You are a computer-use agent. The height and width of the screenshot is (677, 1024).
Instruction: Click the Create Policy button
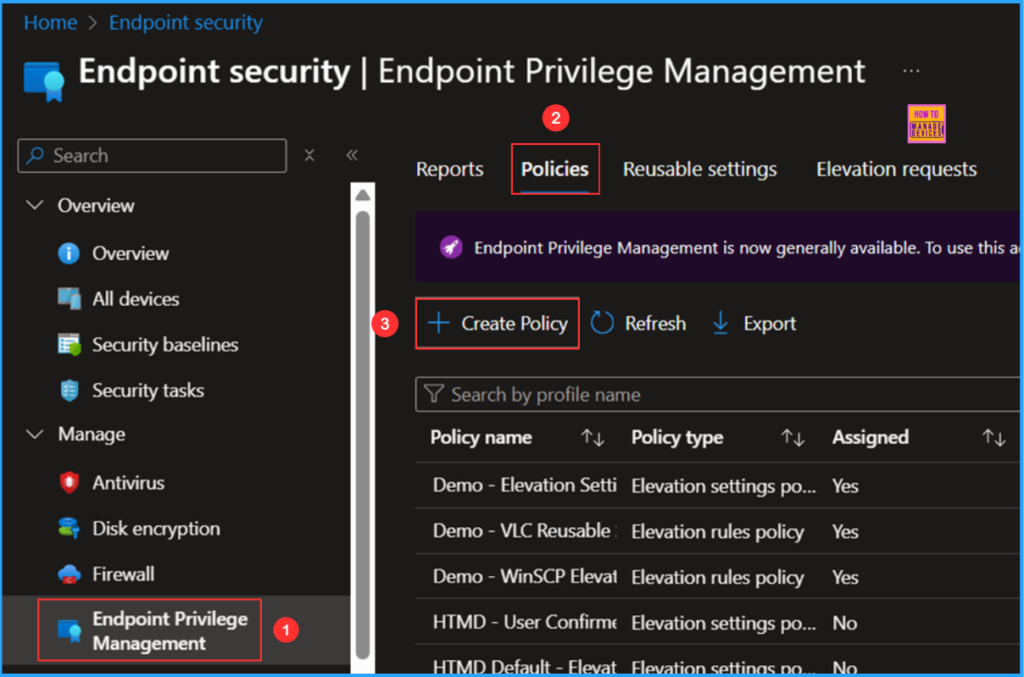pos(497,323)
